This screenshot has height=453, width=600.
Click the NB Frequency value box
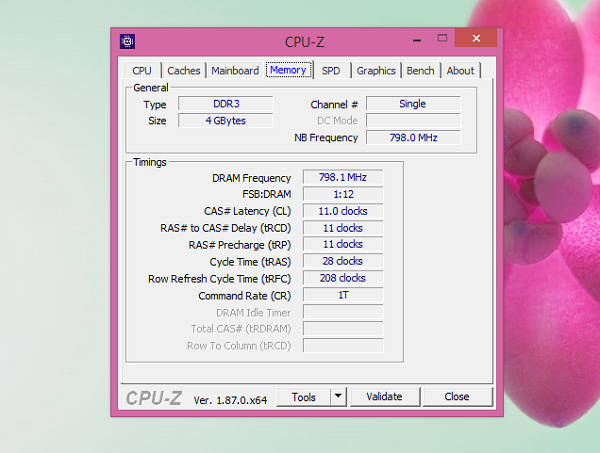pyautogui.click(x=412, y=138)
